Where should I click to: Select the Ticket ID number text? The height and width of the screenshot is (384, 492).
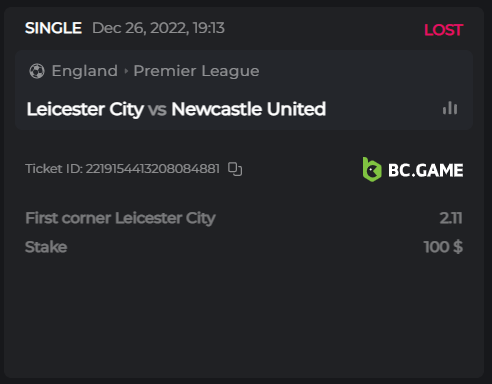point(153,169)
